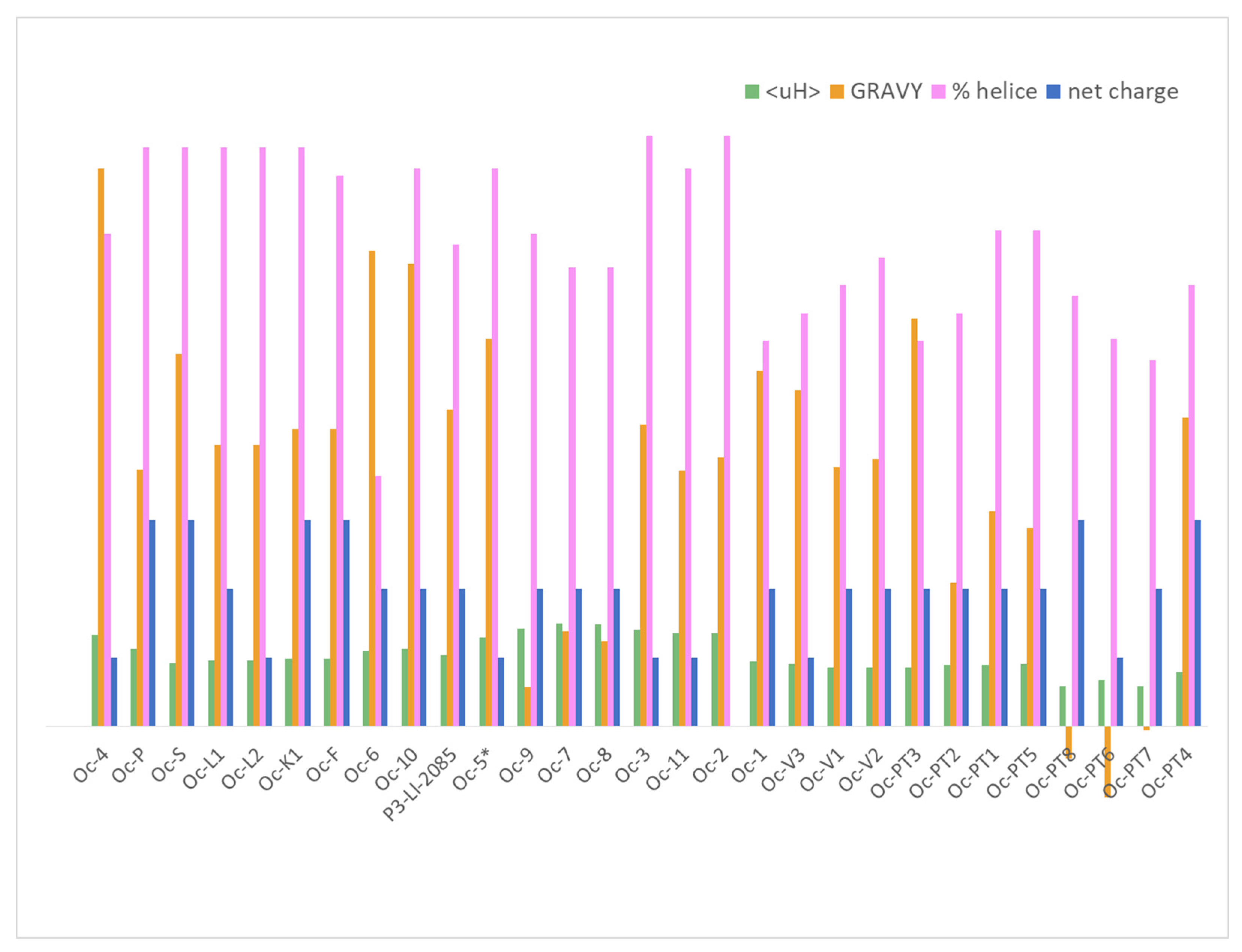Click the Oc-K1 axis label
Image resolution: width=1242 pixels, height=952 pixels.
coord(281,770)
